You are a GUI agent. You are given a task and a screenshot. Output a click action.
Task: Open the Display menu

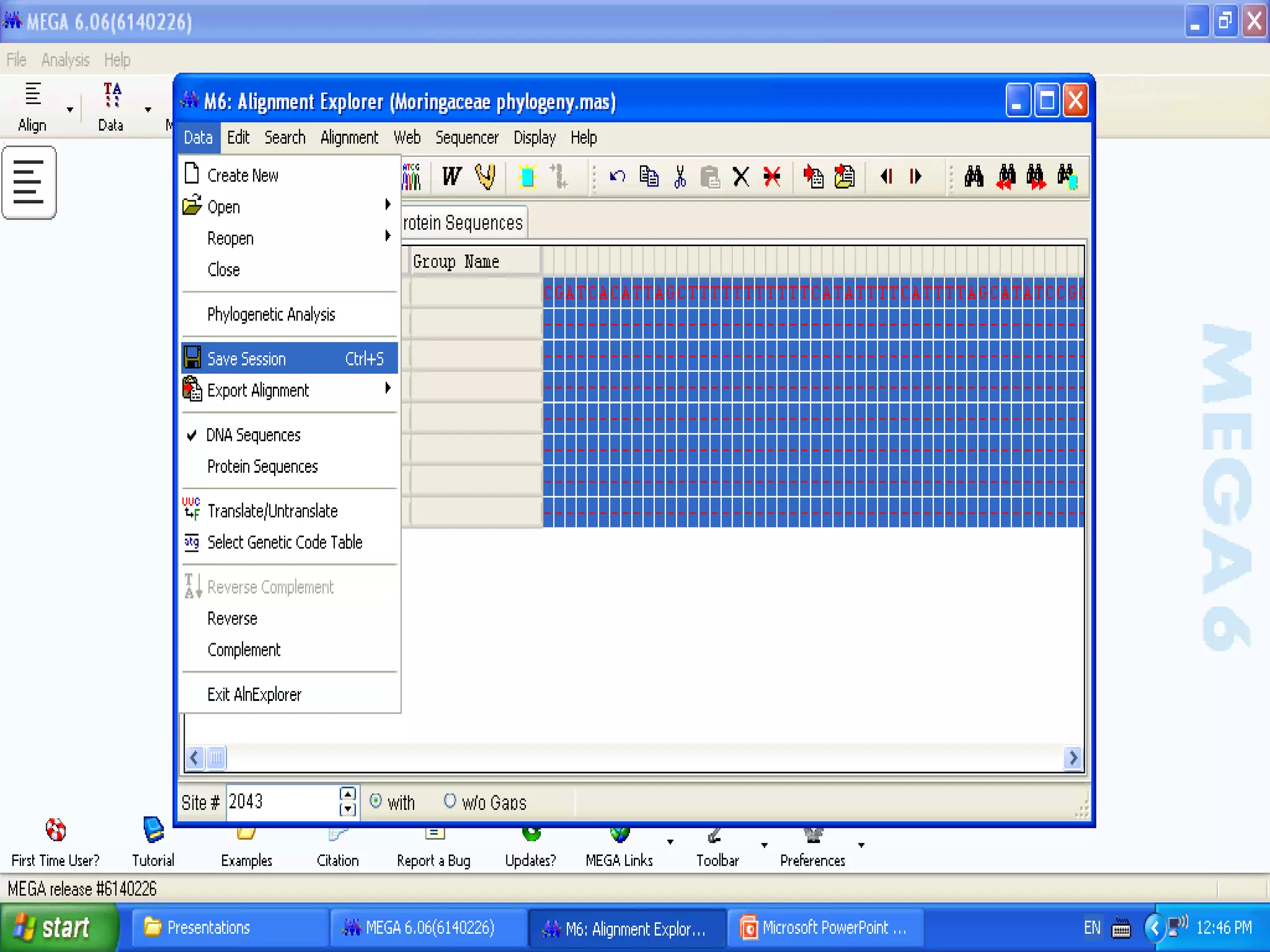click(x=535, y=138)
